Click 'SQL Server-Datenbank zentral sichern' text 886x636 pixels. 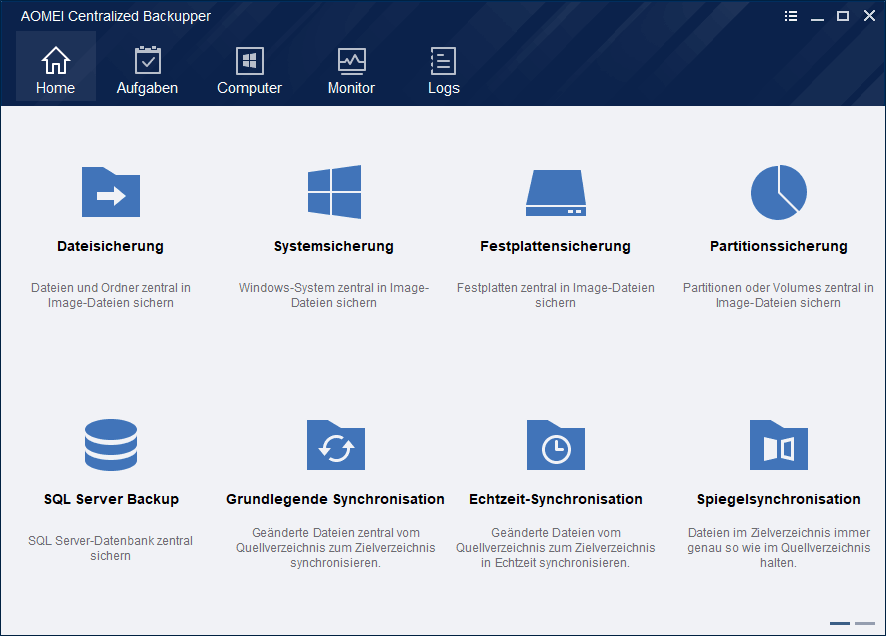(x=111, y=548)
